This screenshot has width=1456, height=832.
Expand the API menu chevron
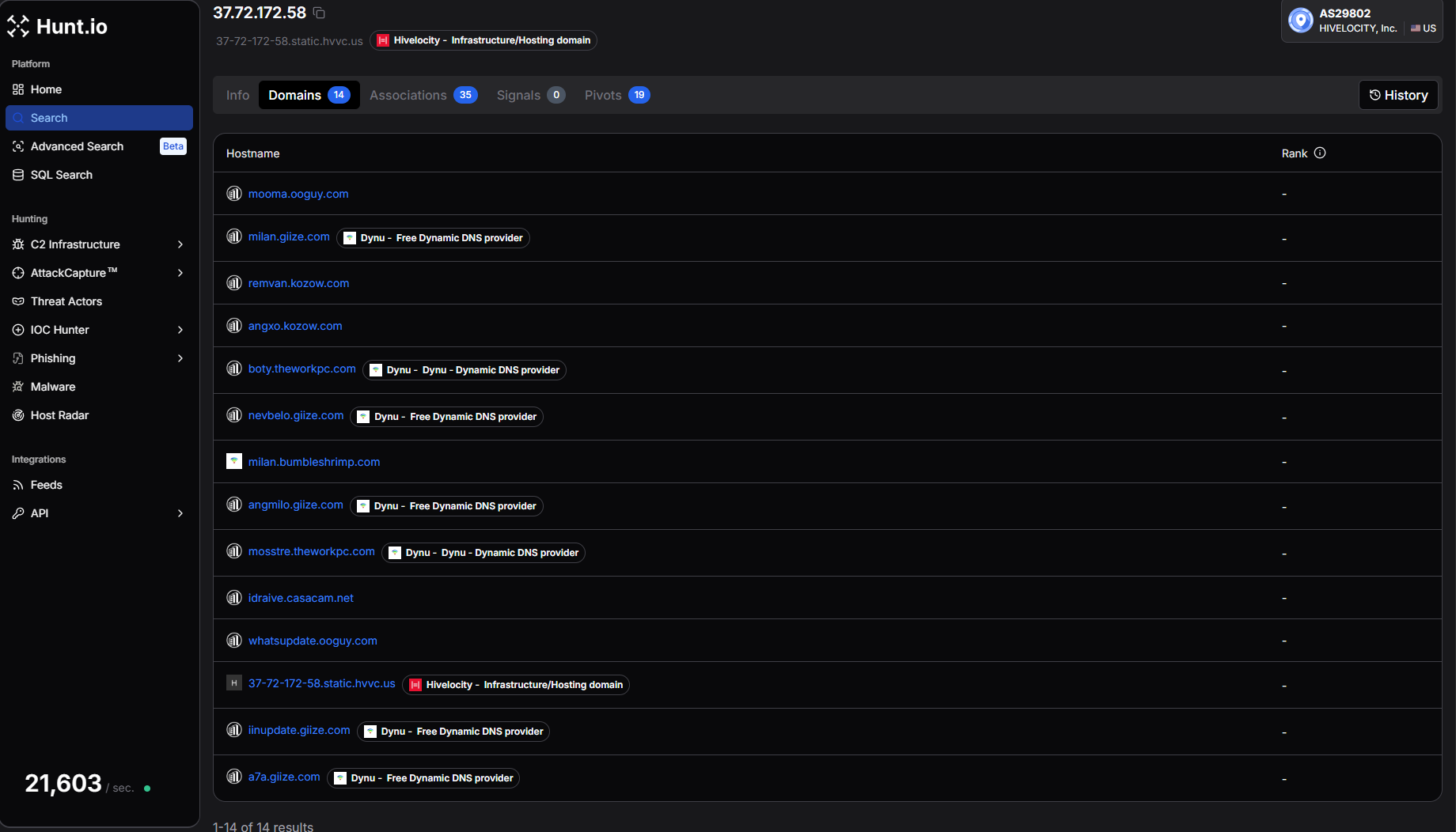180,513
